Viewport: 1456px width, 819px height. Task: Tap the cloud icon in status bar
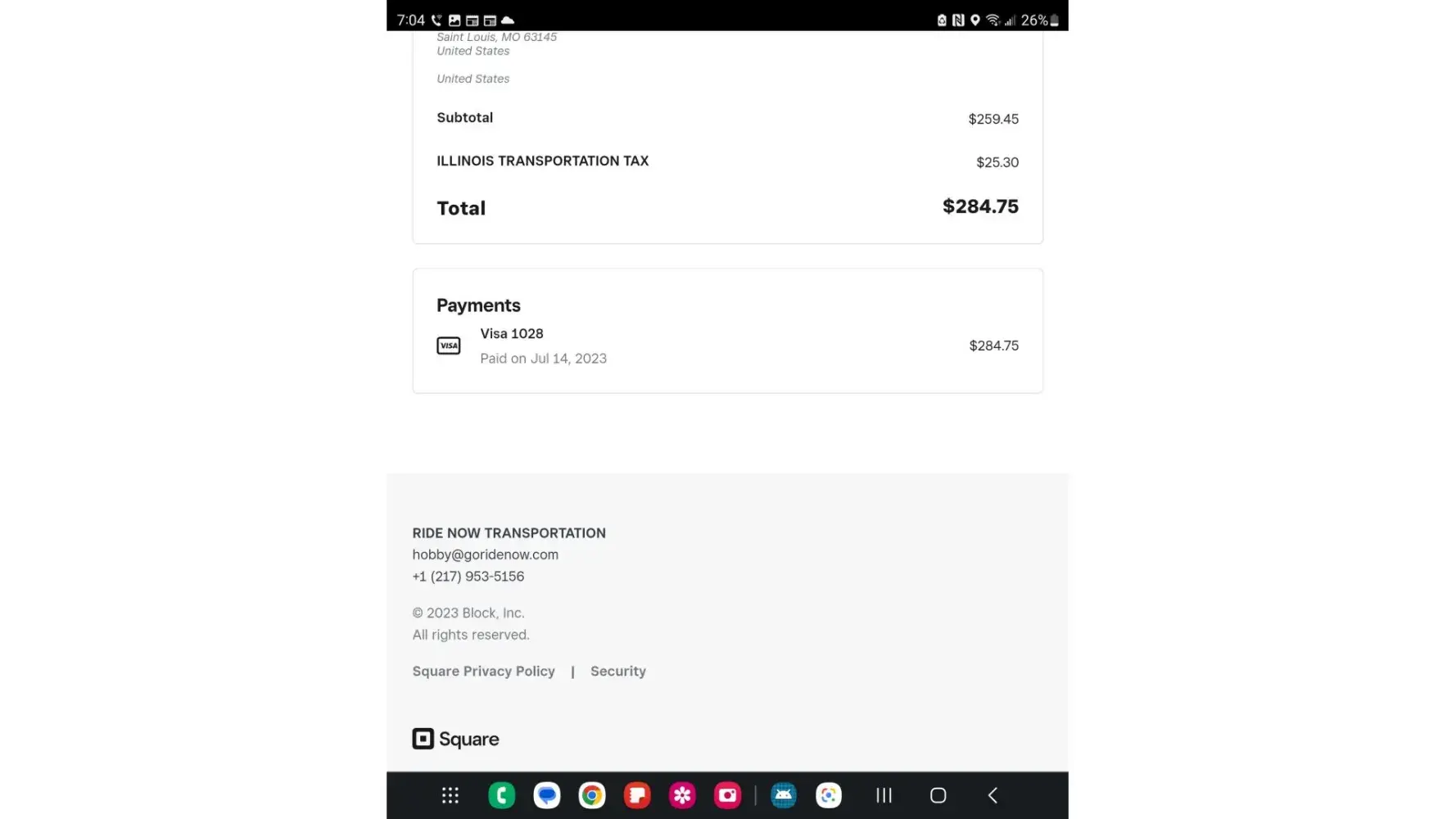(508, 20)
